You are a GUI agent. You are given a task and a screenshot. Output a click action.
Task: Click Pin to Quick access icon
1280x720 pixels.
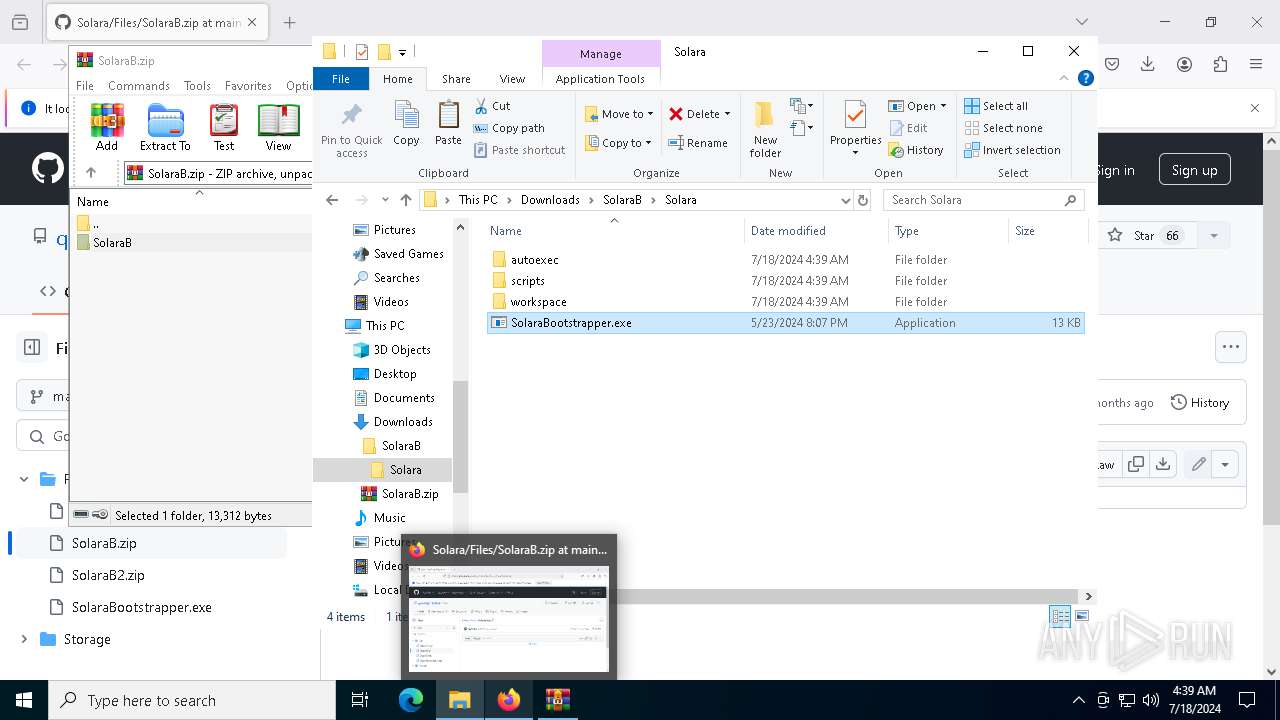351,129
